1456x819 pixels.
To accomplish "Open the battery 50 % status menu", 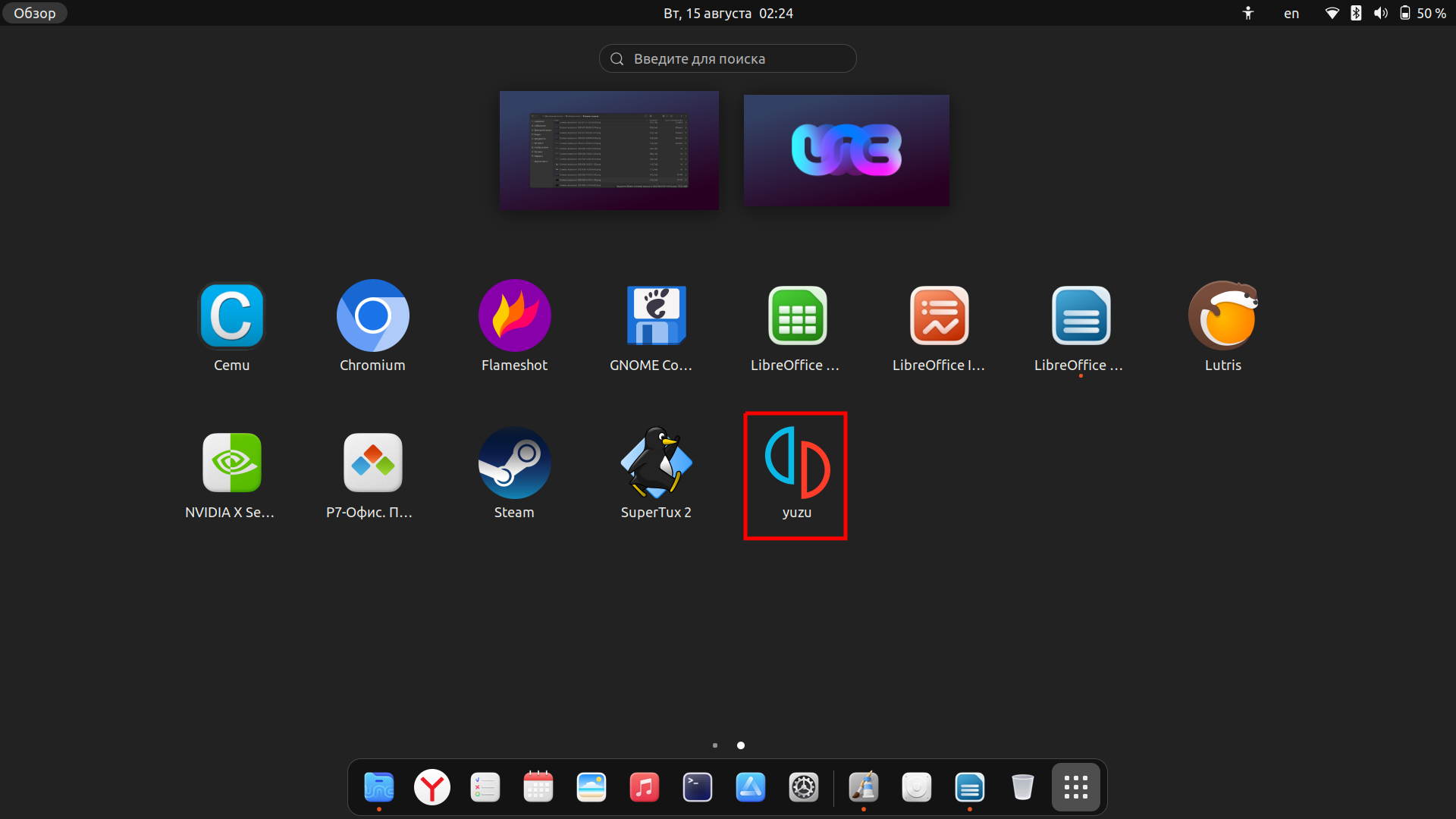I will [x=1423, y=13].
